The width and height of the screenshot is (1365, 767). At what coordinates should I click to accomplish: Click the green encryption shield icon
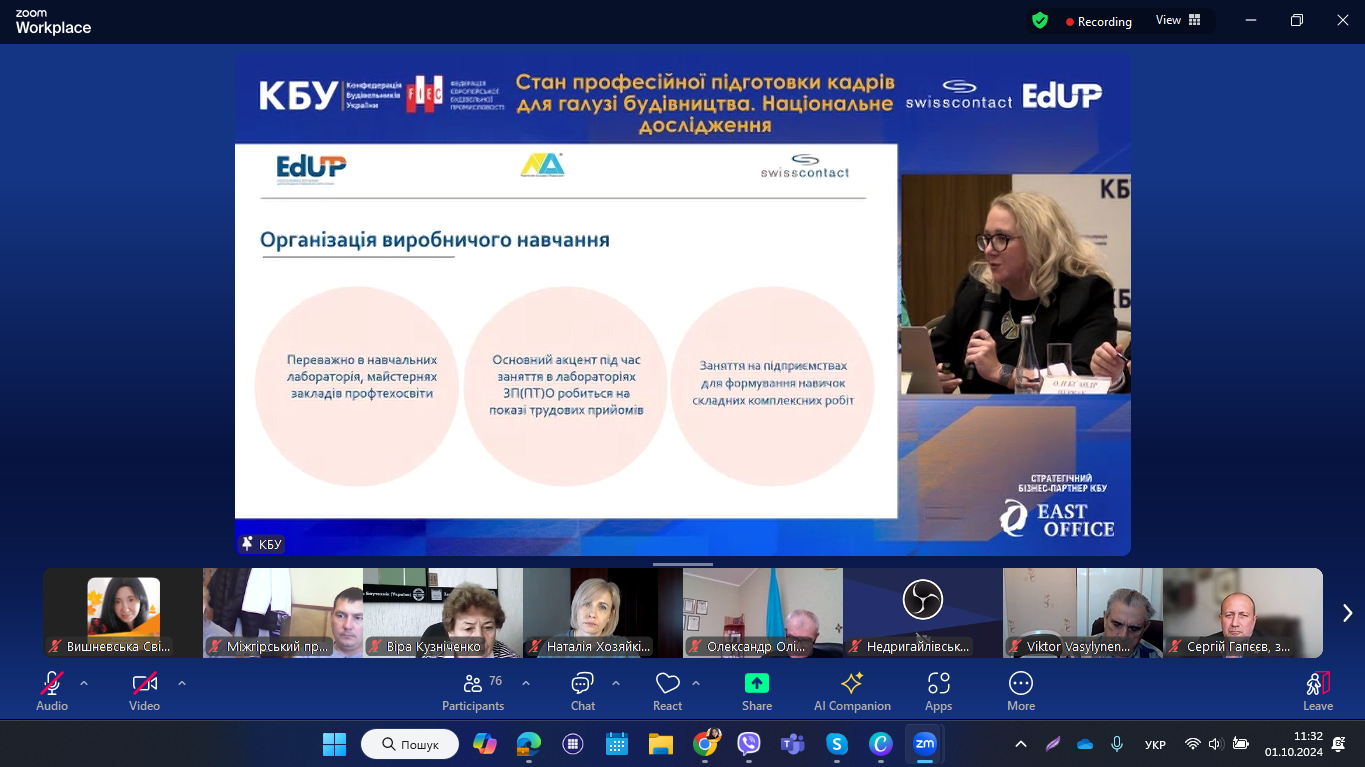(x=1040, y=20)
